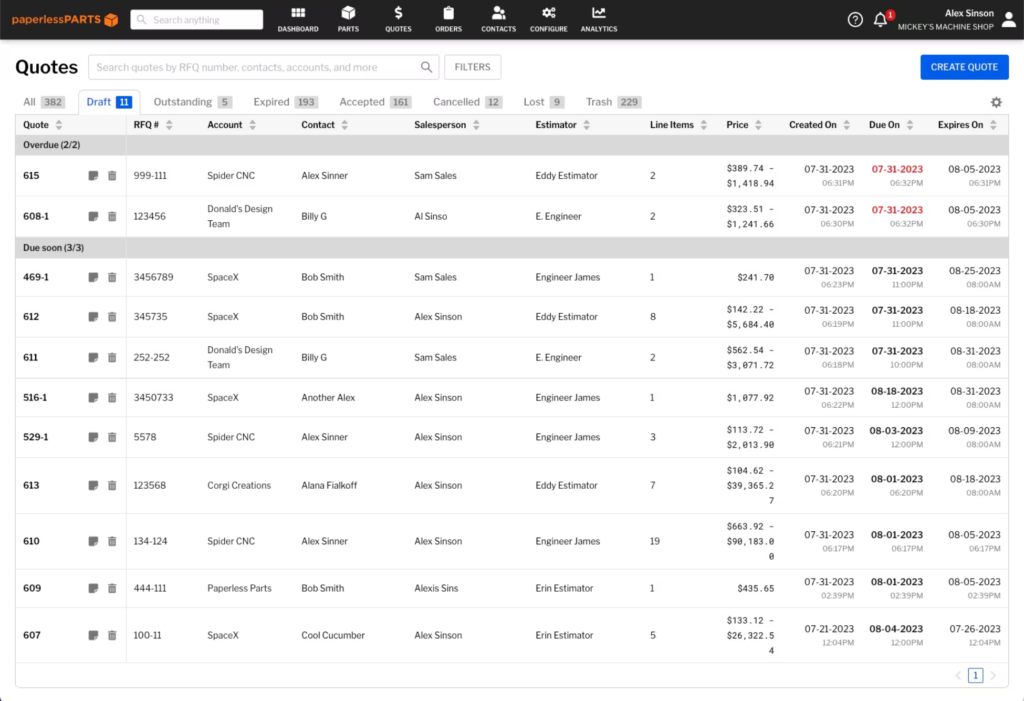
Task: Open notifications with the bell icon
Action: (x=879, y=19)
